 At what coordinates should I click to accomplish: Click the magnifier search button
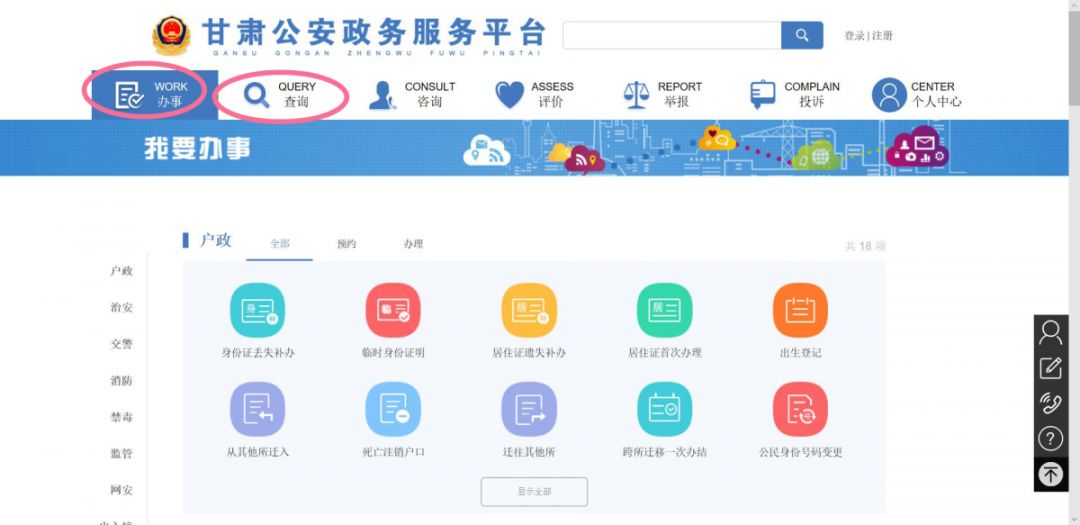[x=802, y=35]
